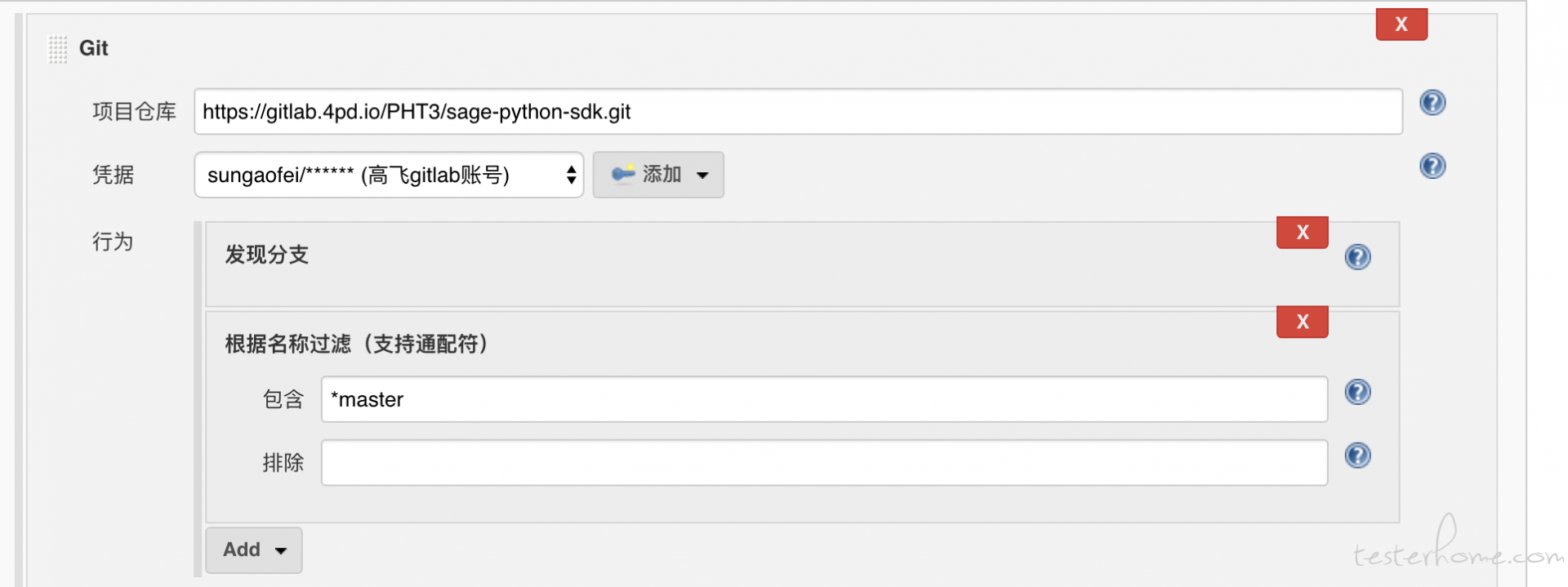Click the key icon on the 添加 button
This screenshot has height=587, width=1568.
point(623,174)
